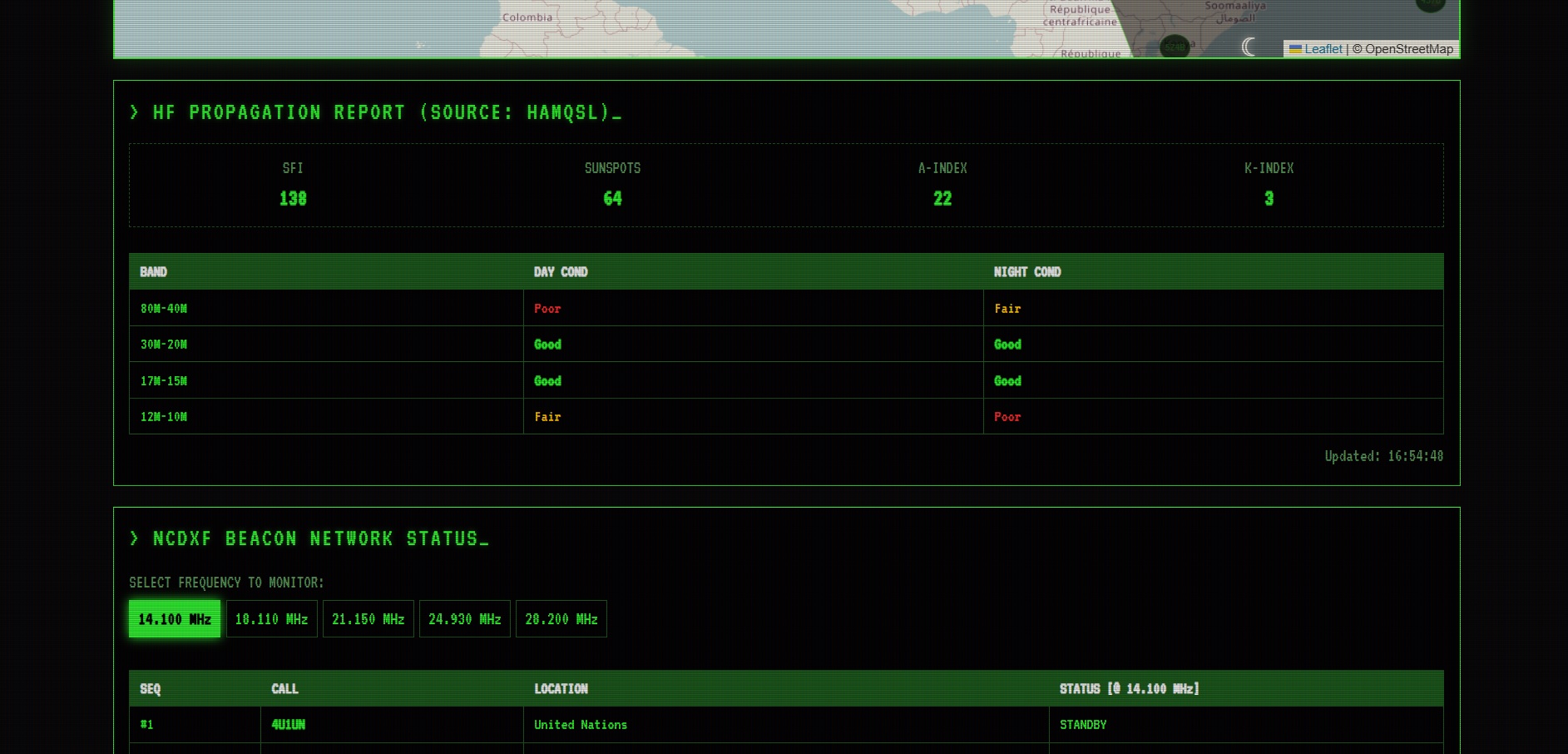Click the BAND column header
The image size is (1568, 754).
click(153, 272)
